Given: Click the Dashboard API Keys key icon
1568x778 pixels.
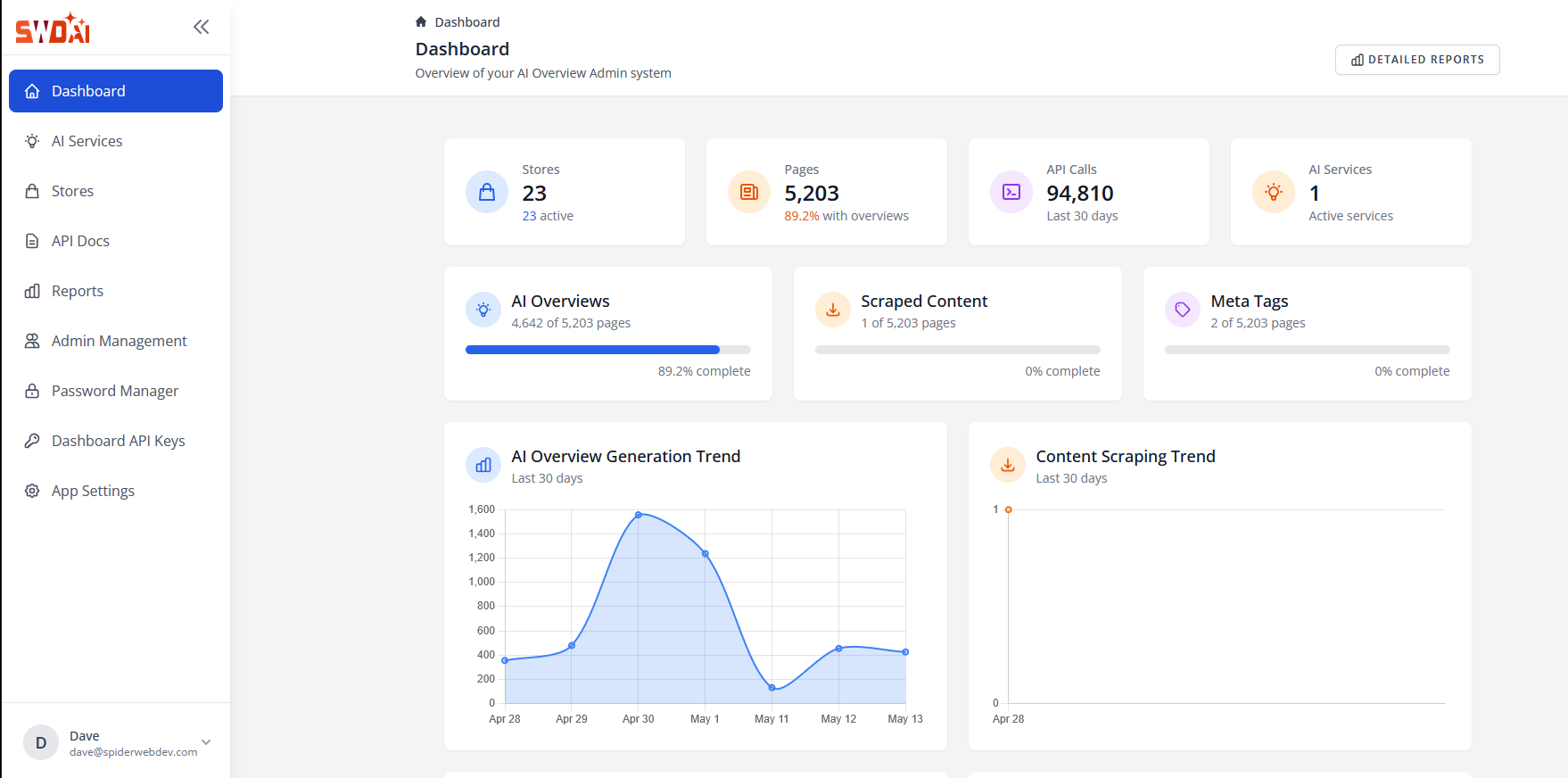Looking at the screenshot, I should 32,441.
